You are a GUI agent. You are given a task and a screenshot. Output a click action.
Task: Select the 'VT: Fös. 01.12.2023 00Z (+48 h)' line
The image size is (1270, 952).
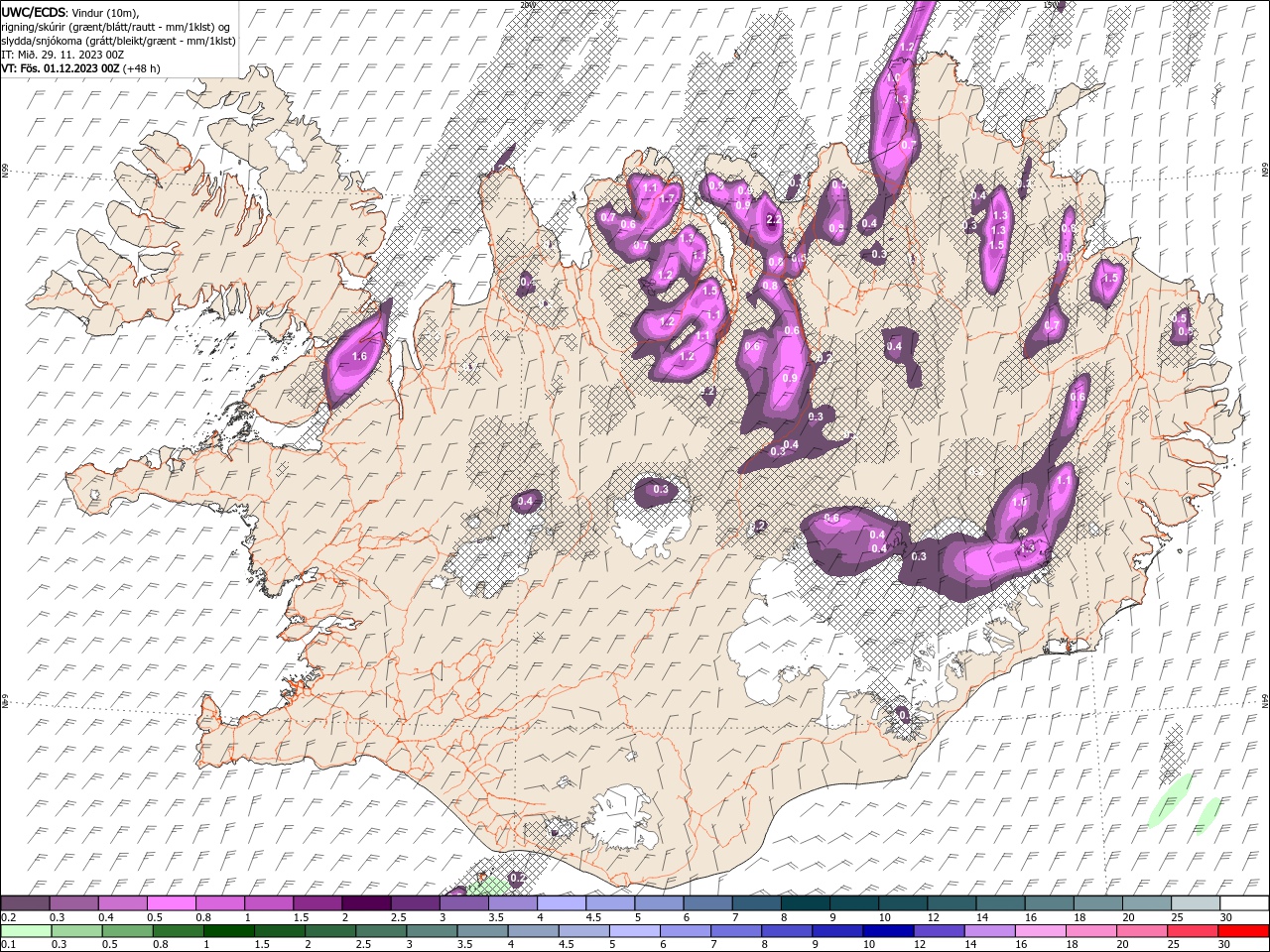81,68
